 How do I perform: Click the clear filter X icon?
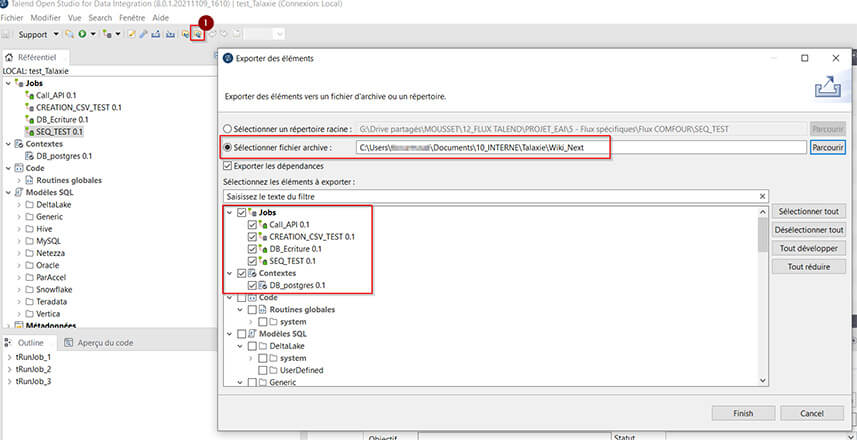point(762,196)
